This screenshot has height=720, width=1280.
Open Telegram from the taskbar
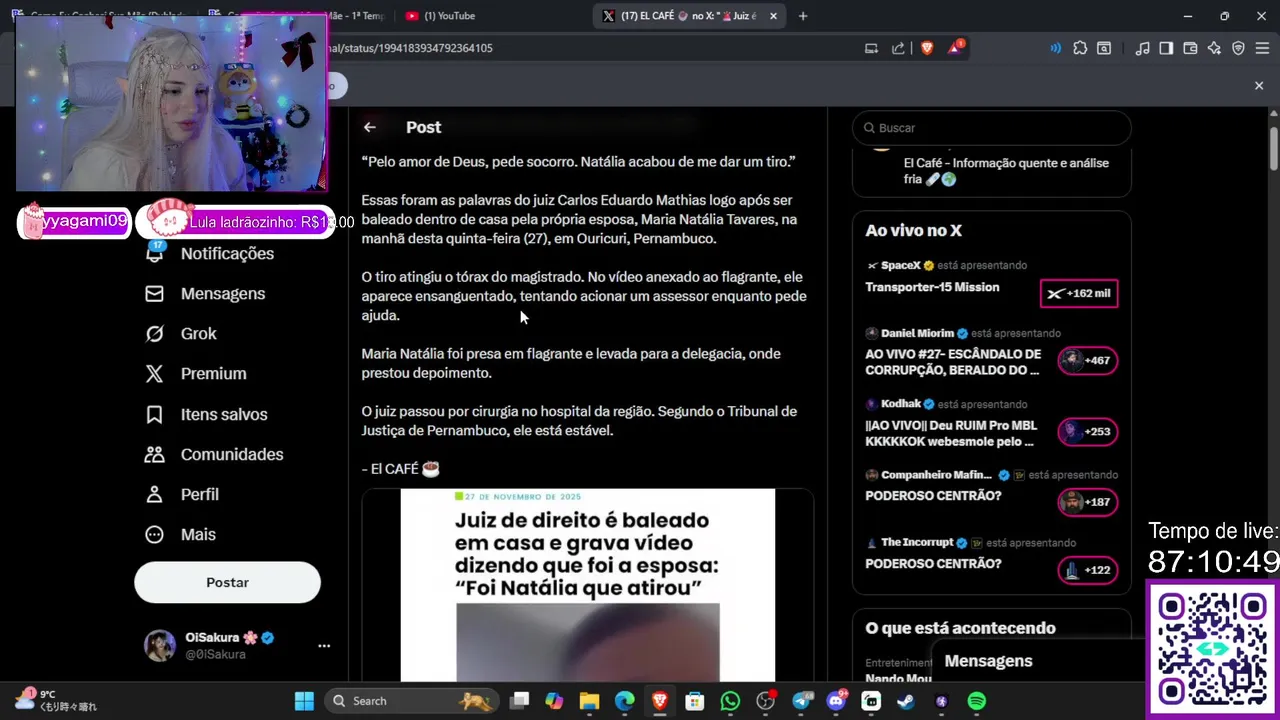pyautogui.click(x=801, y=701)
